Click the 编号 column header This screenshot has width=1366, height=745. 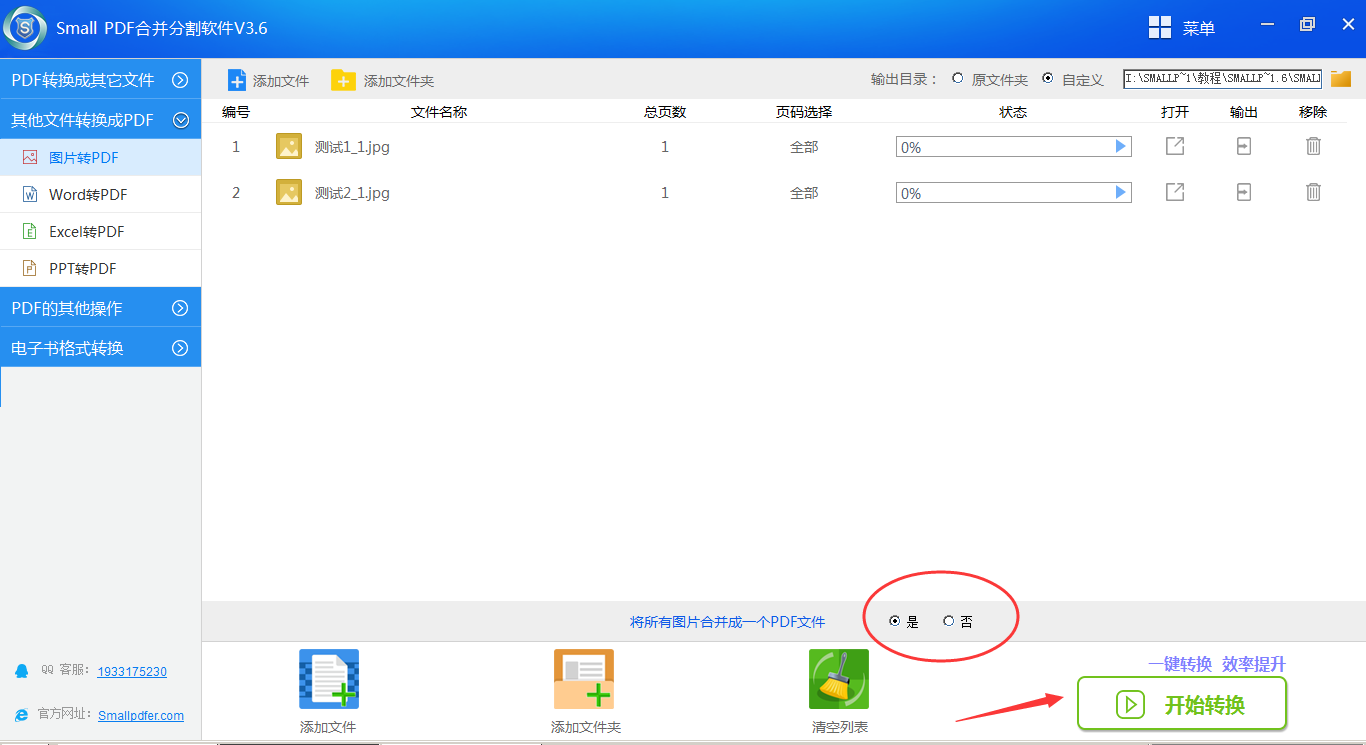[x=236, y=112]
